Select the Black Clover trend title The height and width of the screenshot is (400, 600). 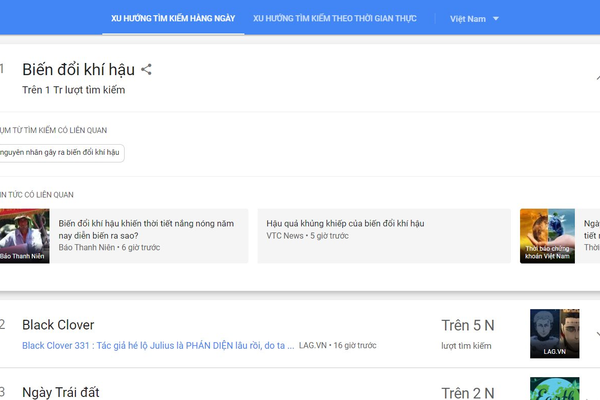(x=58, y=325)
